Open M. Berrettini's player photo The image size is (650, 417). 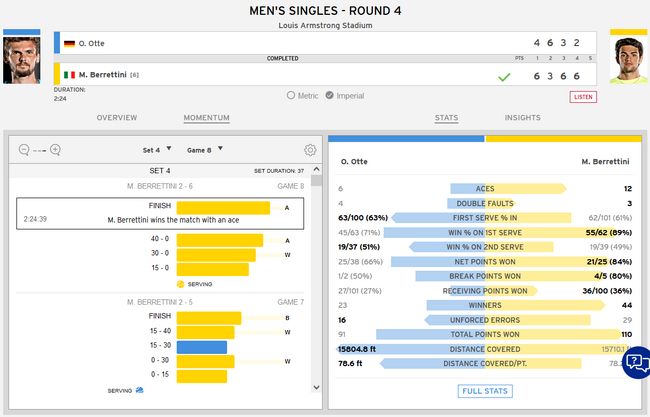click(624, 56)
